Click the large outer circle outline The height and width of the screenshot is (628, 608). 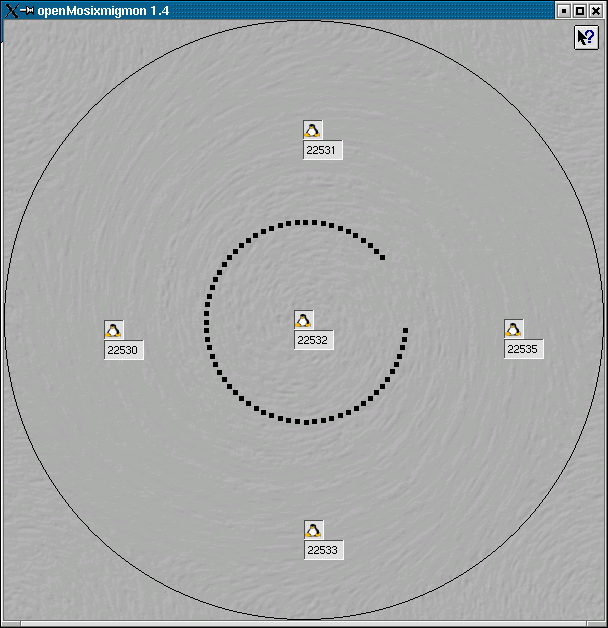point(304,21)
